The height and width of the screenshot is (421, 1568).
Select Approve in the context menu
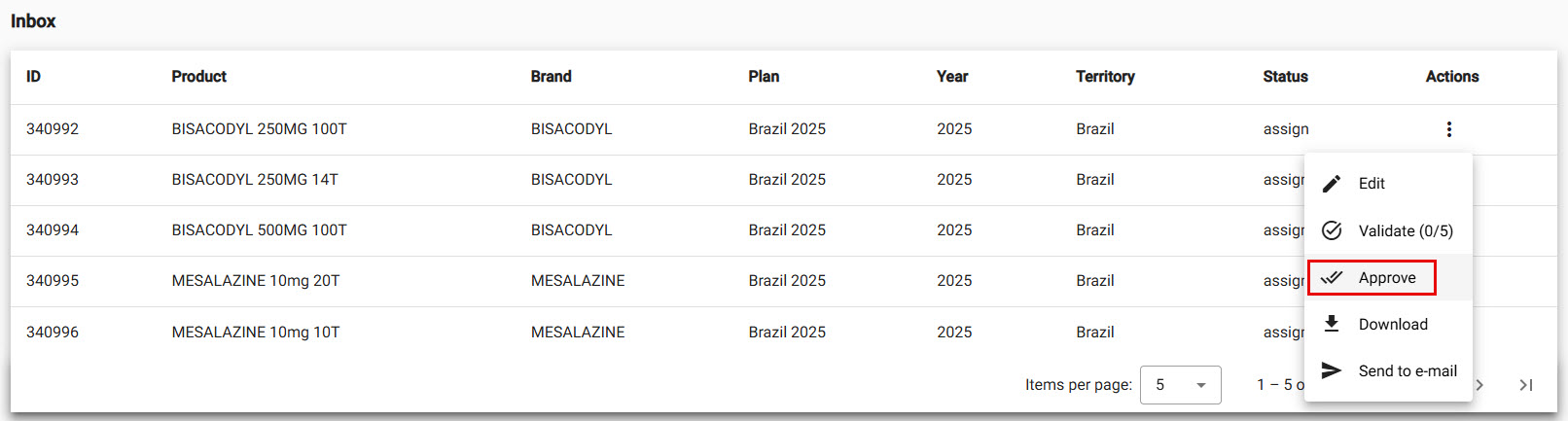click(1387, 278)
